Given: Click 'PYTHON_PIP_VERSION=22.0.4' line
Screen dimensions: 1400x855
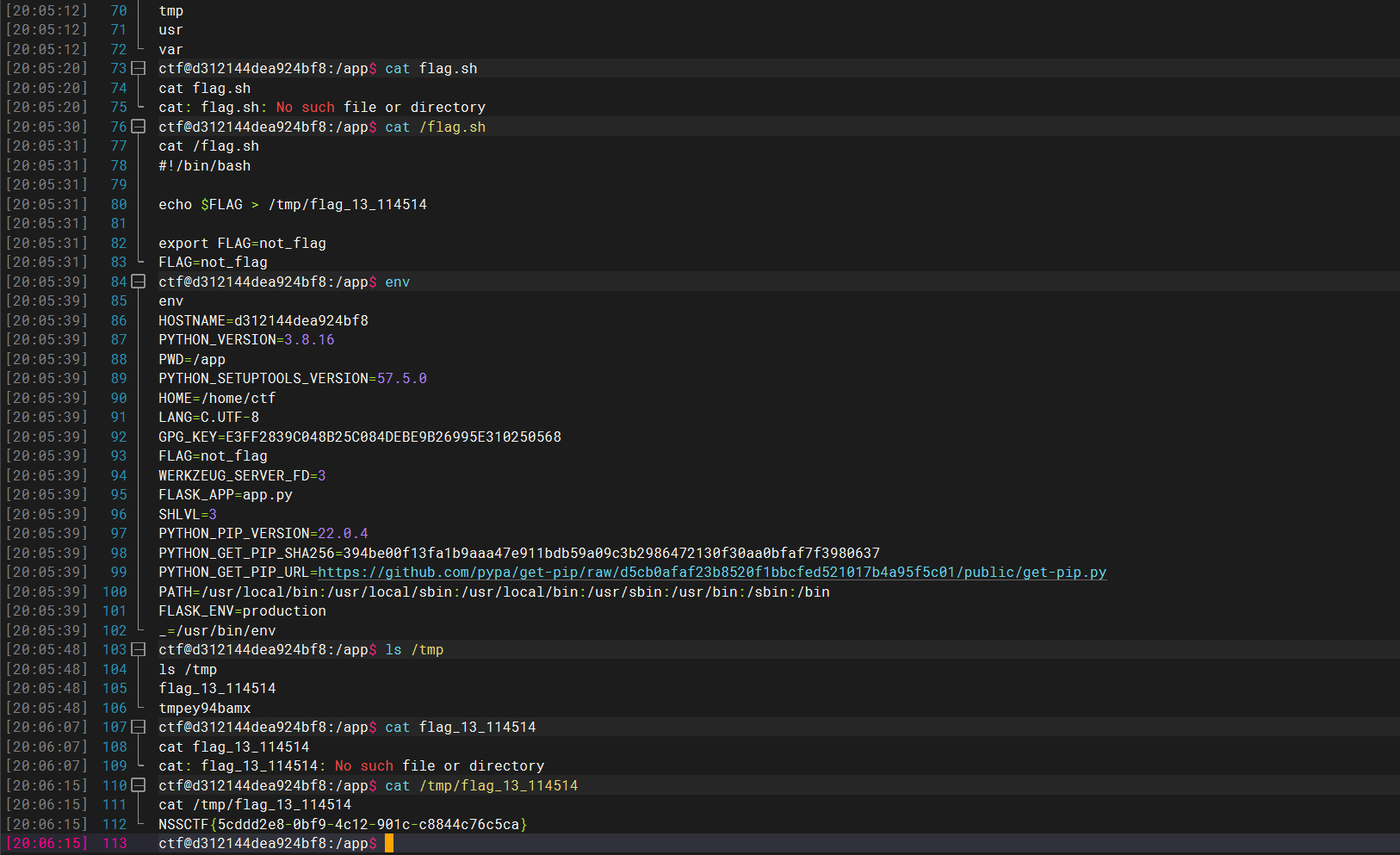Looking at the screenshot, I should pyautogui.click(x=263, y=533).
